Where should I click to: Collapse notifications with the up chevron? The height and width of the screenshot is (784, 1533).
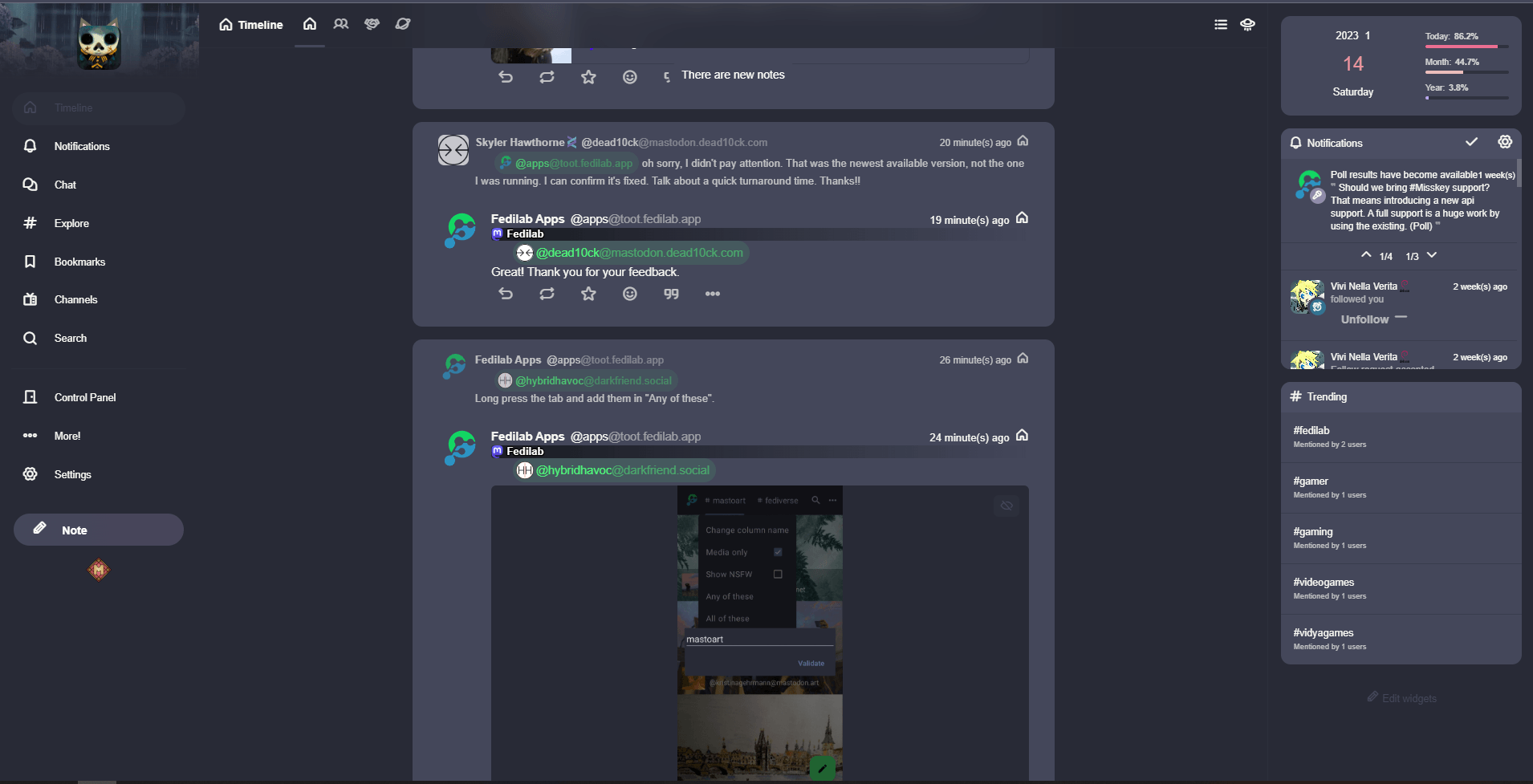point(1364,255)
